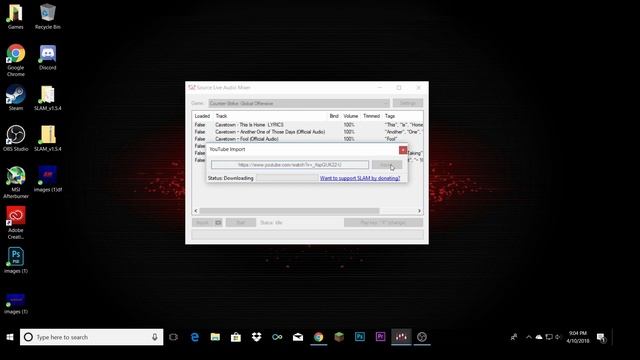Launch Discord from the desktop
This screenshot has width=640, height=360.
tap(48, 57)
